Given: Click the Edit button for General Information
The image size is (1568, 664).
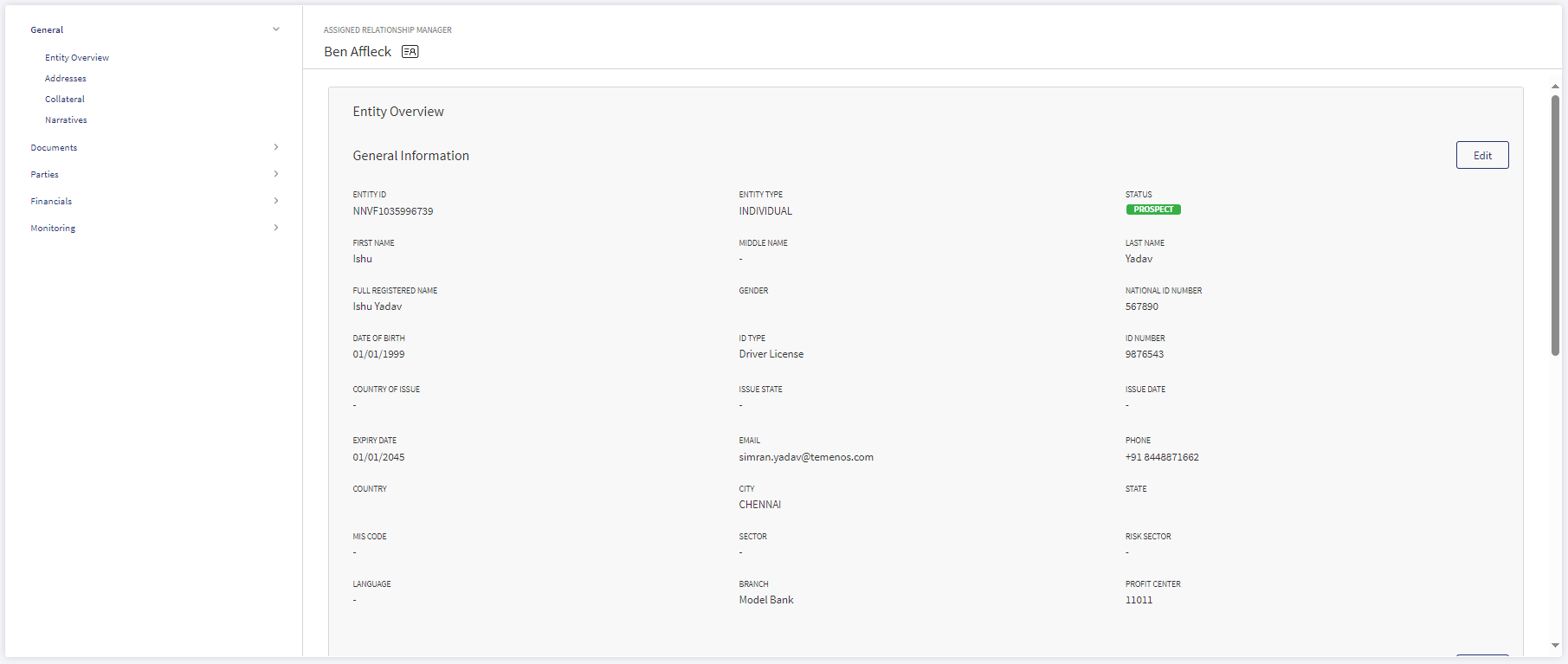Looking at the screenshot, I should (x=1482, y=155).
